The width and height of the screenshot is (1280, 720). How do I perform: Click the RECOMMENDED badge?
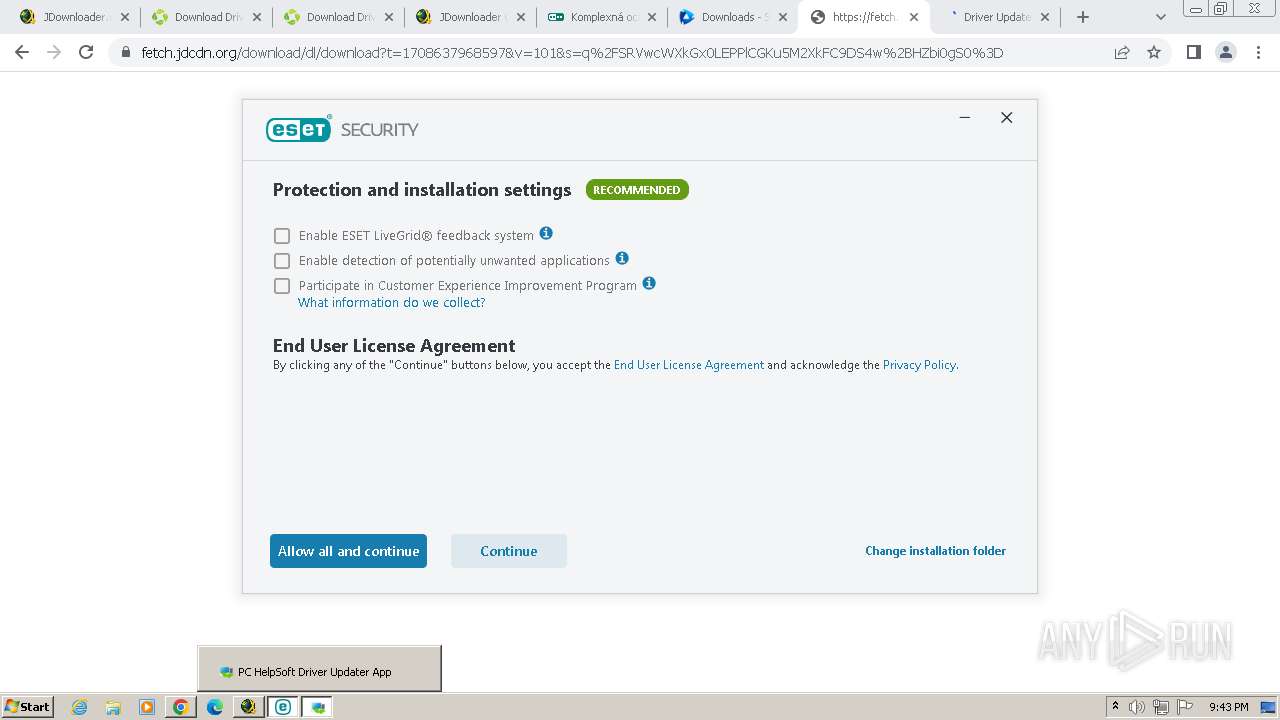click(637, 190)
